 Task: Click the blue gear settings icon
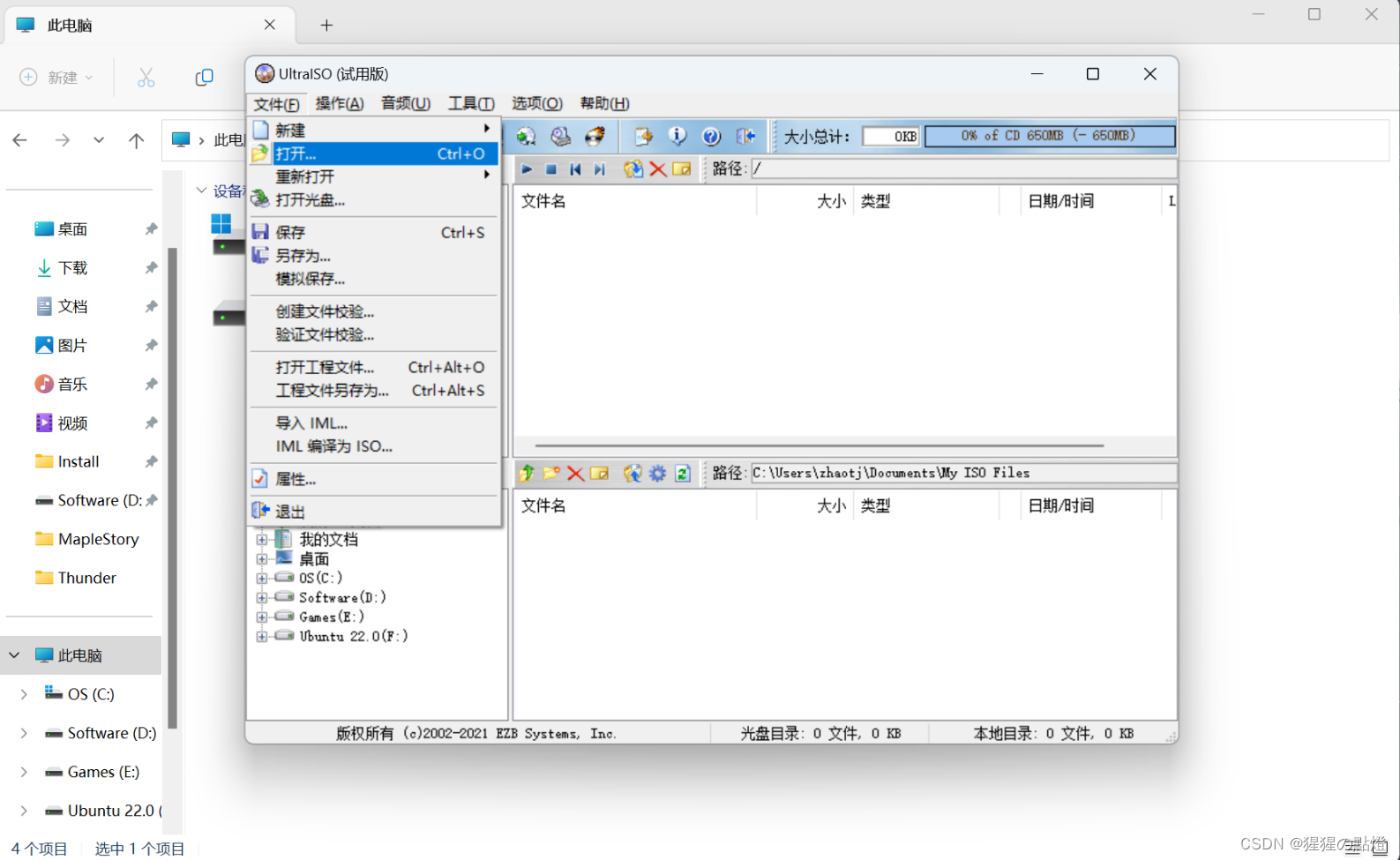point(657,474)
